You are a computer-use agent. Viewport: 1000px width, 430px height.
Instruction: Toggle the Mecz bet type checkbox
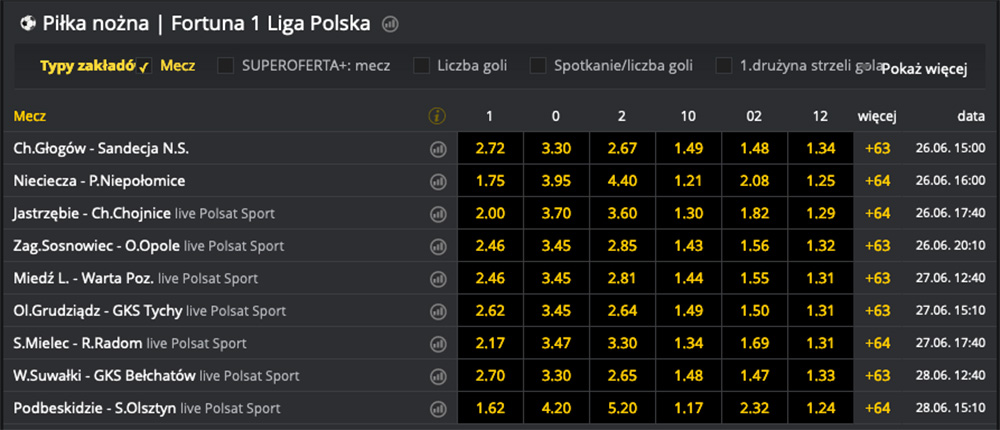(x=144, y=66)
